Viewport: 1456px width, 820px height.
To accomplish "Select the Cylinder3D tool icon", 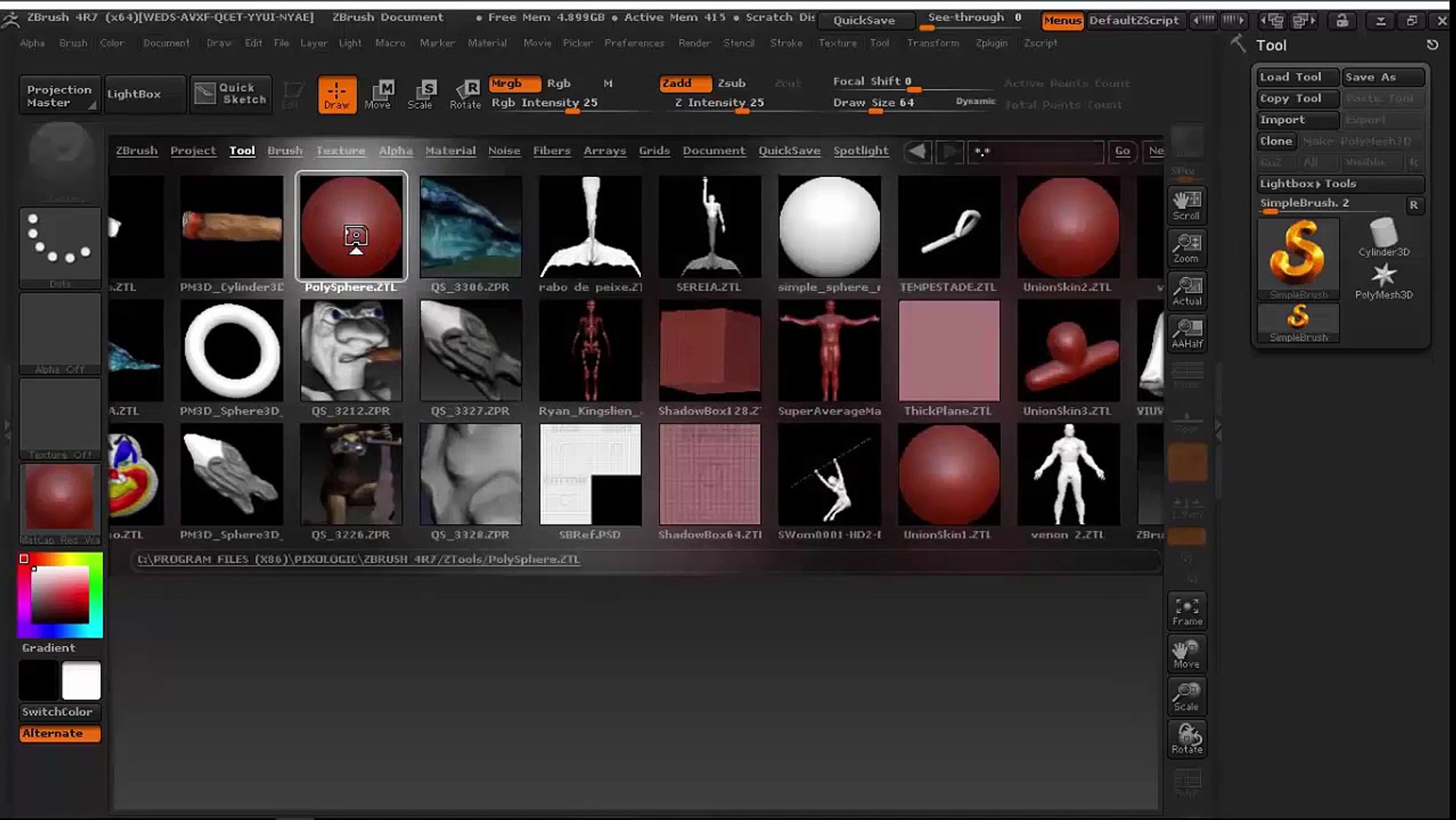I will [1384, 237].
